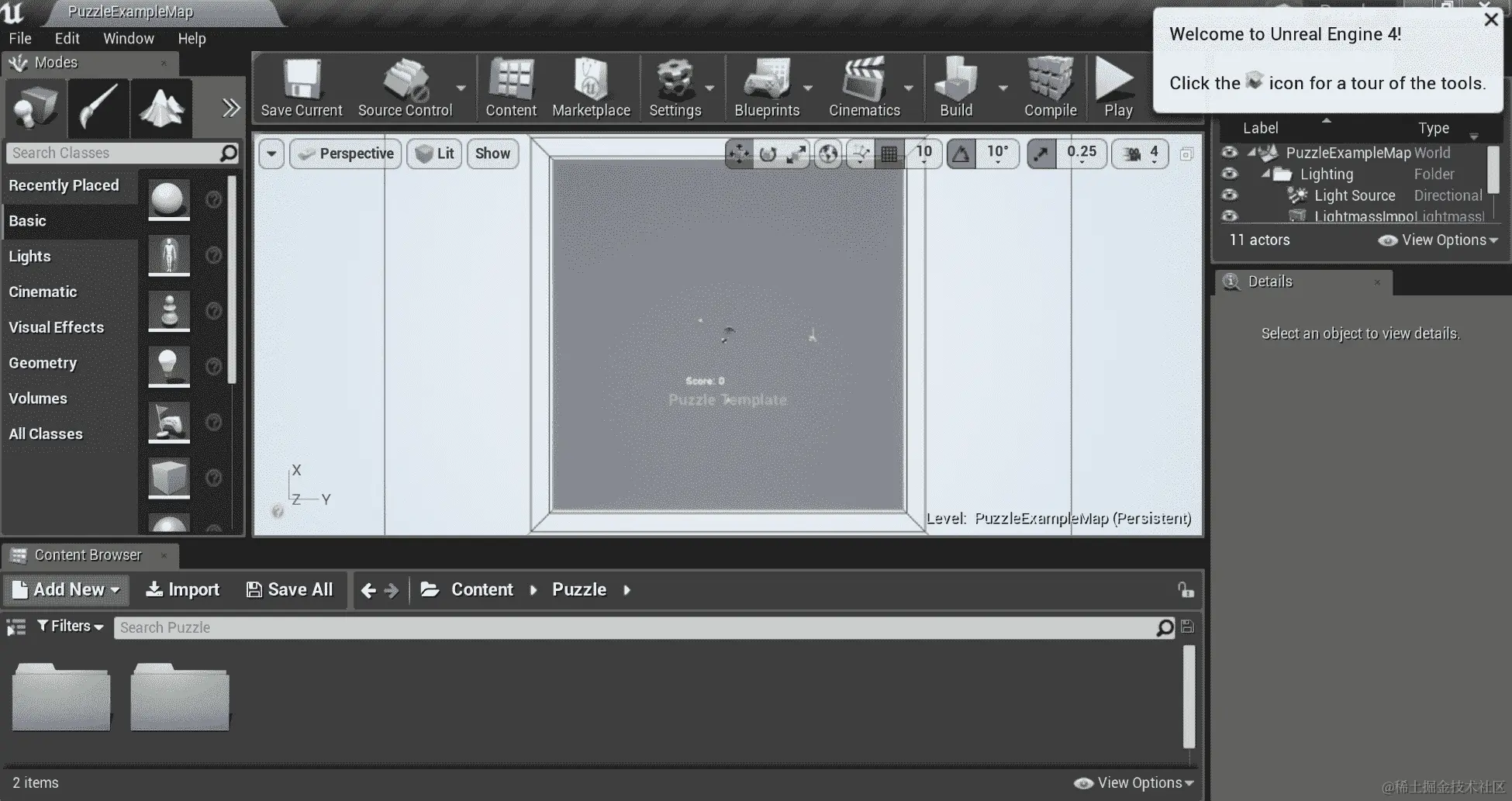Open the Help menu
Viewport: 1512px width, 801px height.
point(192,38)
